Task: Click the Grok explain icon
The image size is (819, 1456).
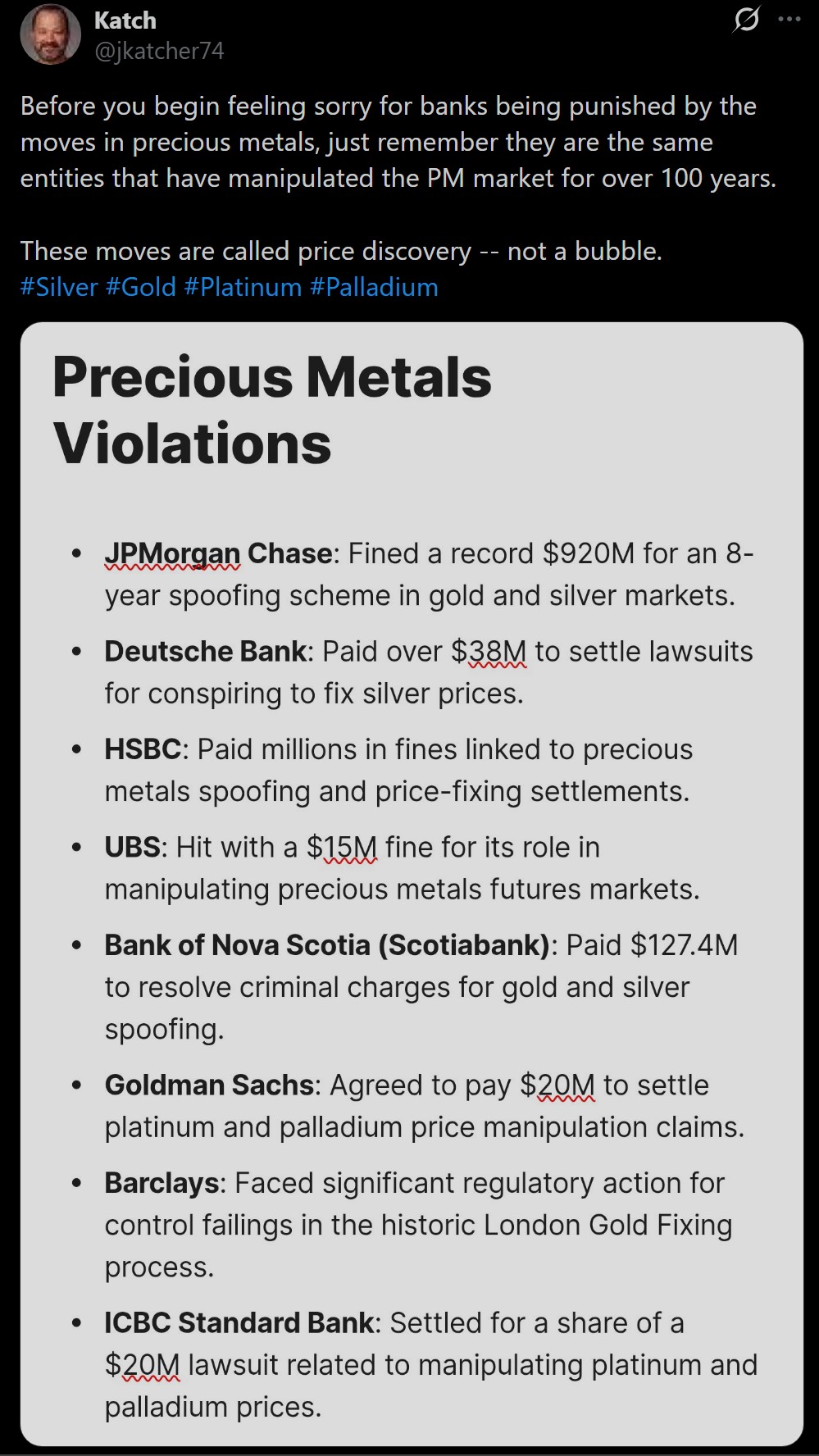Action: pyautogui.click(x=746, y=19)
